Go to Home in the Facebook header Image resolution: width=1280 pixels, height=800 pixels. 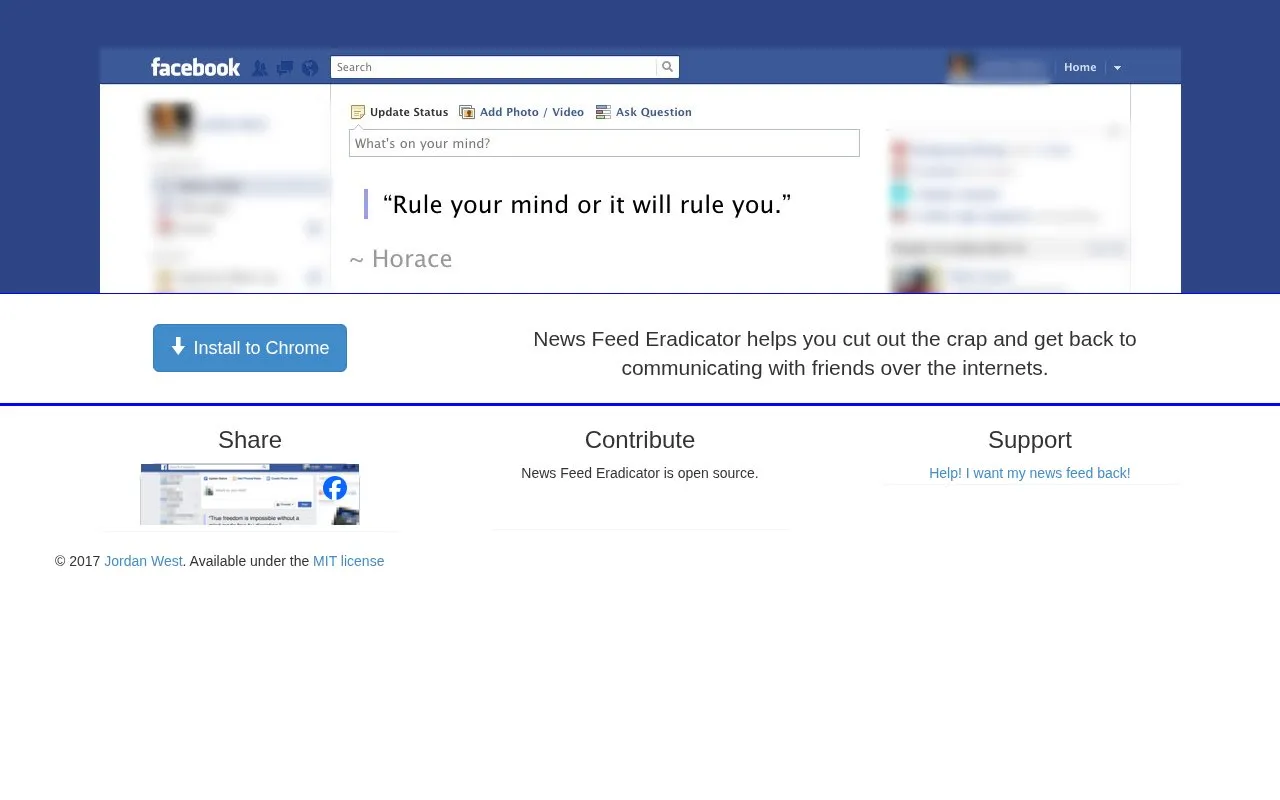[x=1080, y=67]
